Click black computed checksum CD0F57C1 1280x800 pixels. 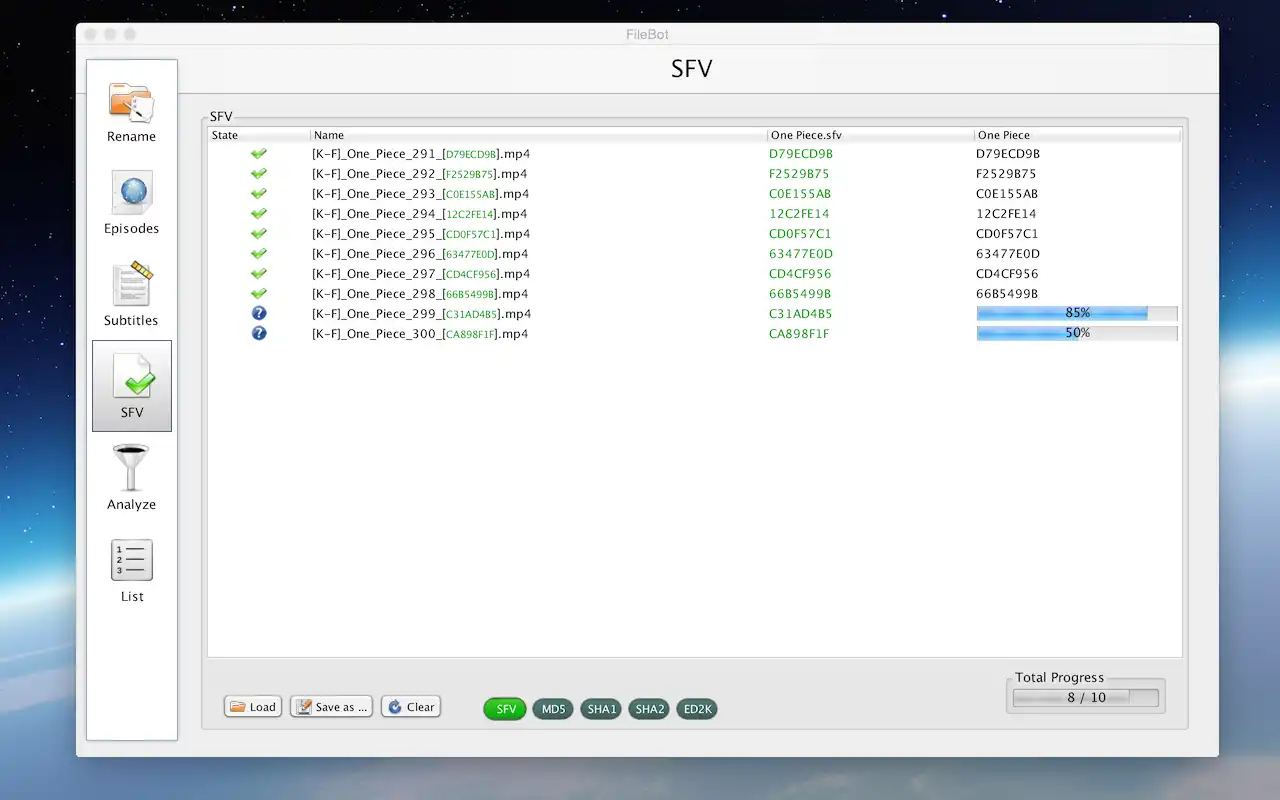[x=1007, y=234]
